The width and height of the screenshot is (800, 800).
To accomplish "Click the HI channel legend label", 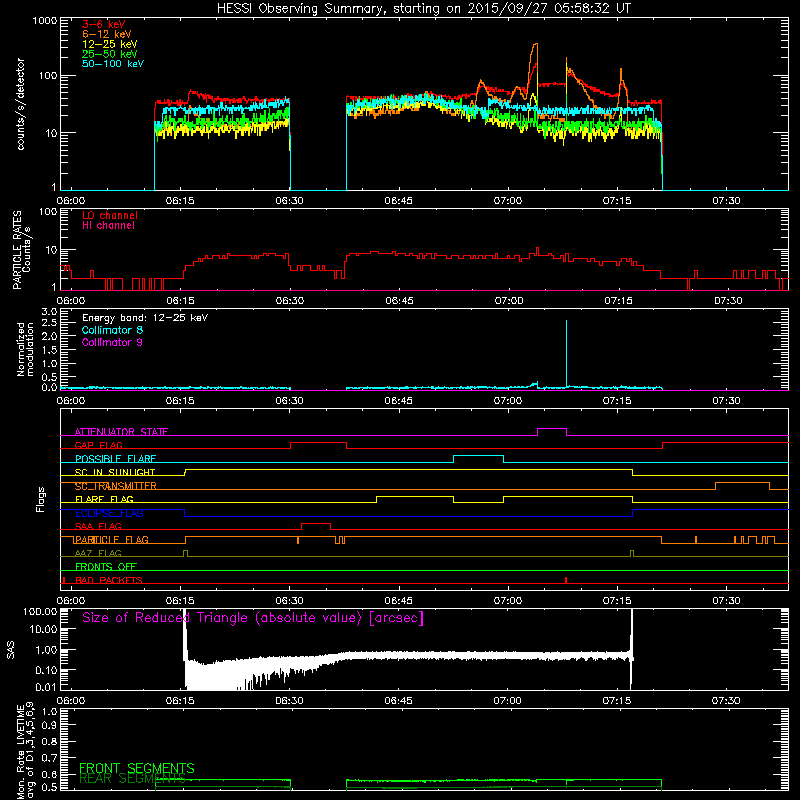I will coord(108,226).
